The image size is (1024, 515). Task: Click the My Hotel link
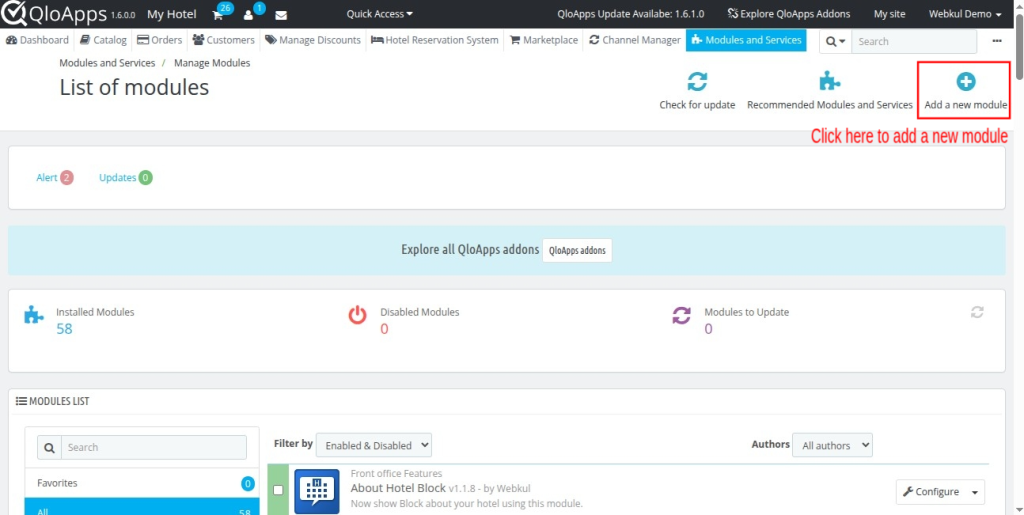coord(172,14)
